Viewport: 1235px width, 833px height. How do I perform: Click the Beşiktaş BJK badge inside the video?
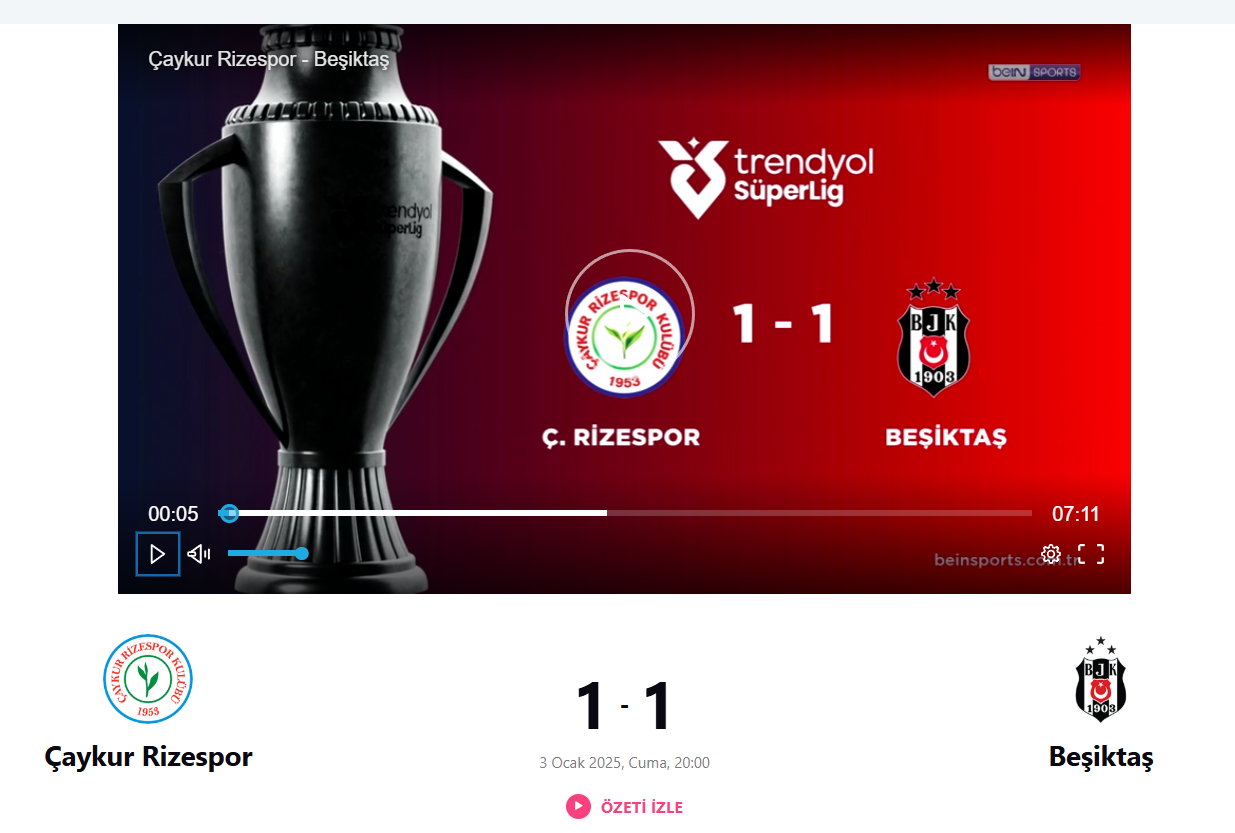coord(933,337)
